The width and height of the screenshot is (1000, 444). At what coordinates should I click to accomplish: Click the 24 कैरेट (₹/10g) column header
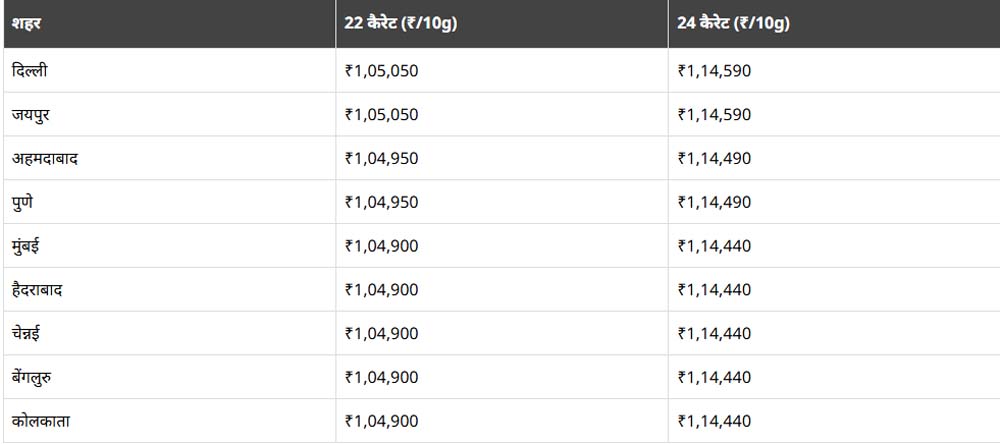tap(733, 24)
